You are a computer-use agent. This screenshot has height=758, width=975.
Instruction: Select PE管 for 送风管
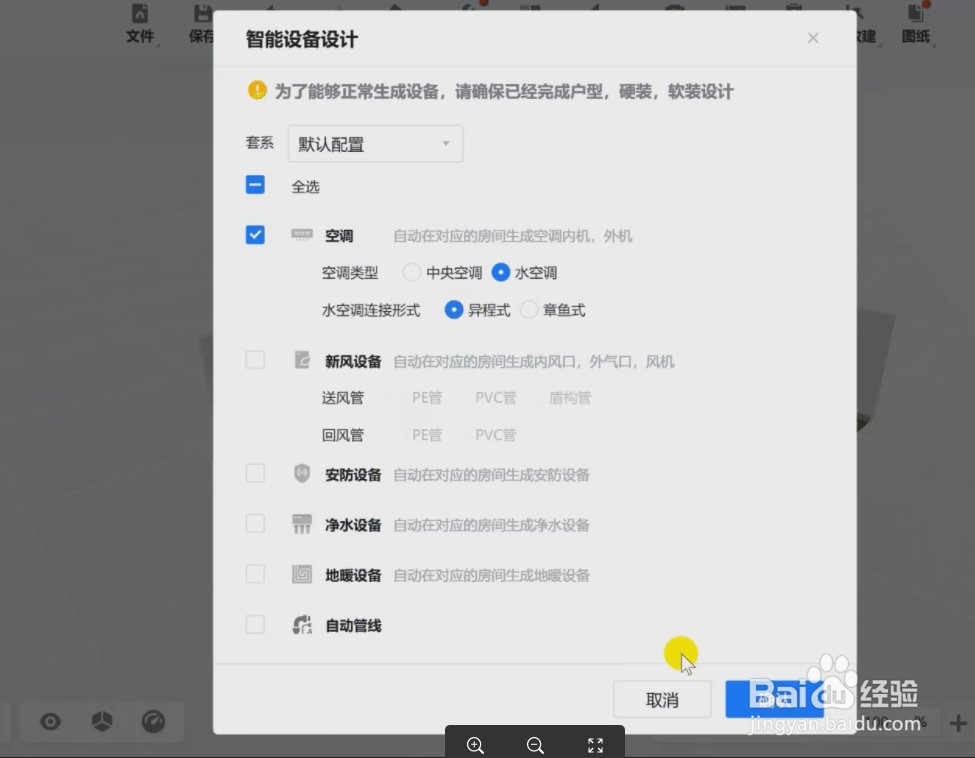pyautogui.click(x=427, y=398)
